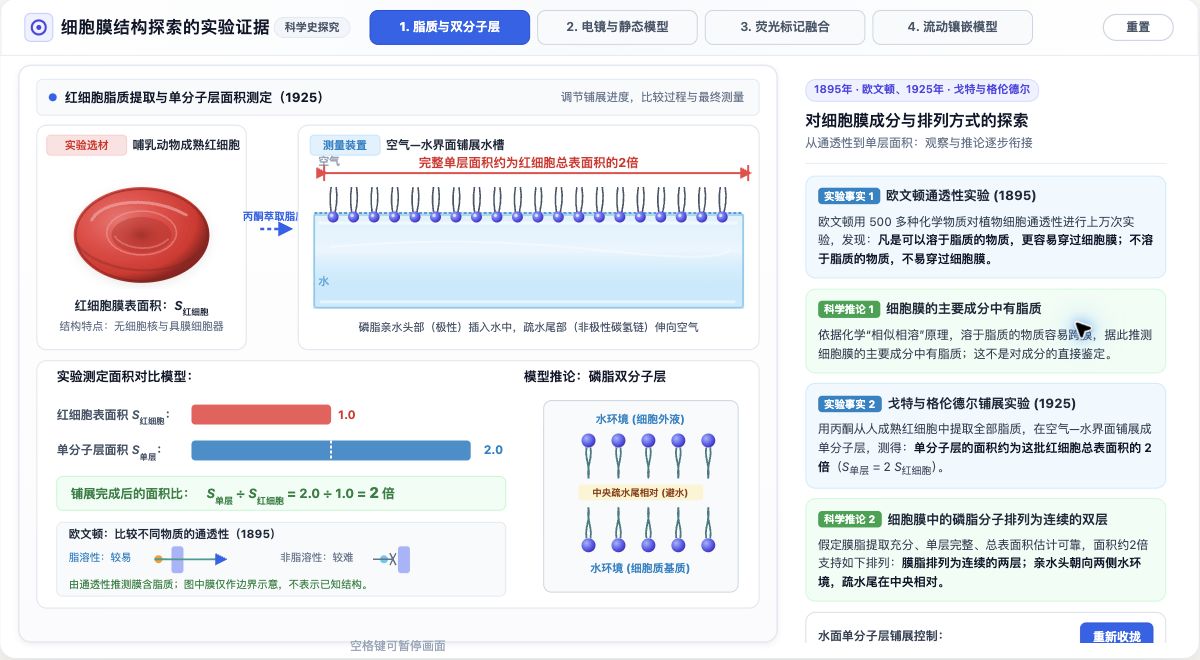This screenshot has width=1200, height=660.
Task: Click the 实验事实 1 badge
Action: (849, 196)
